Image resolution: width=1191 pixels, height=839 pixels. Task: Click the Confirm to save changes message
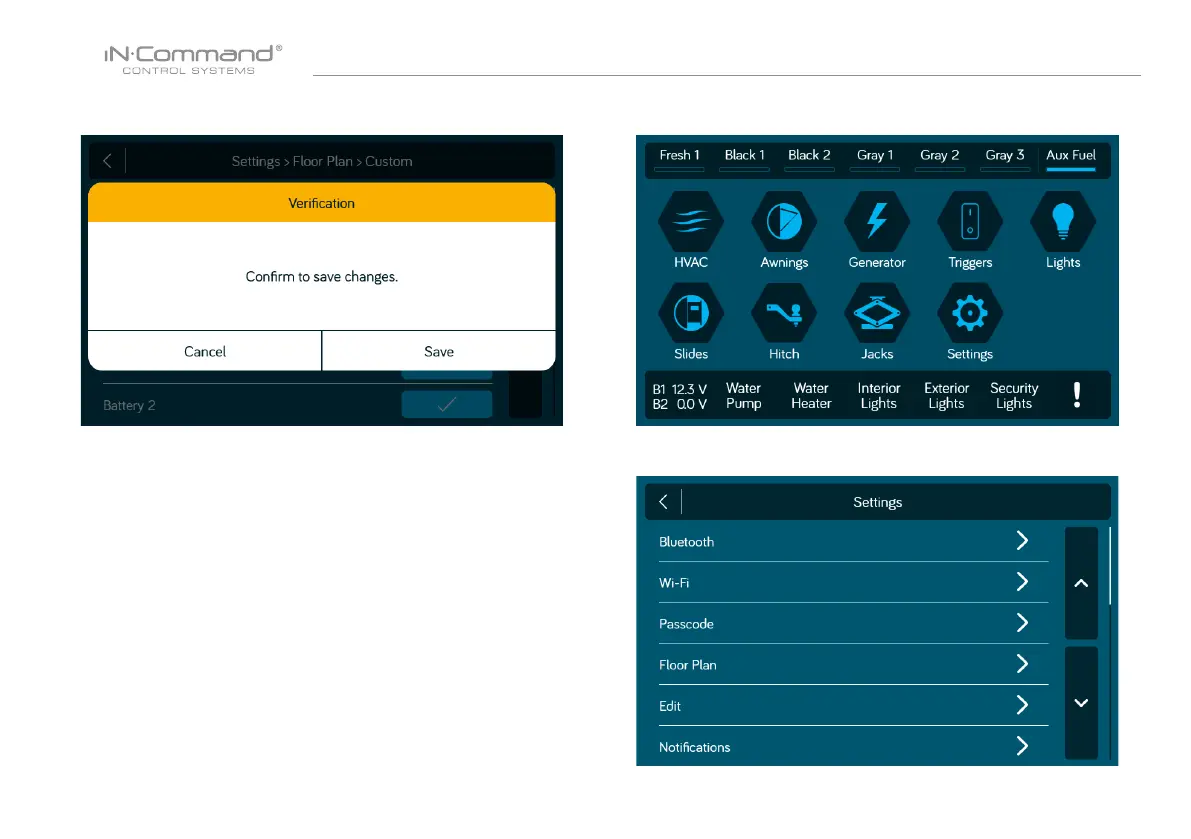(x=321, y=276)
